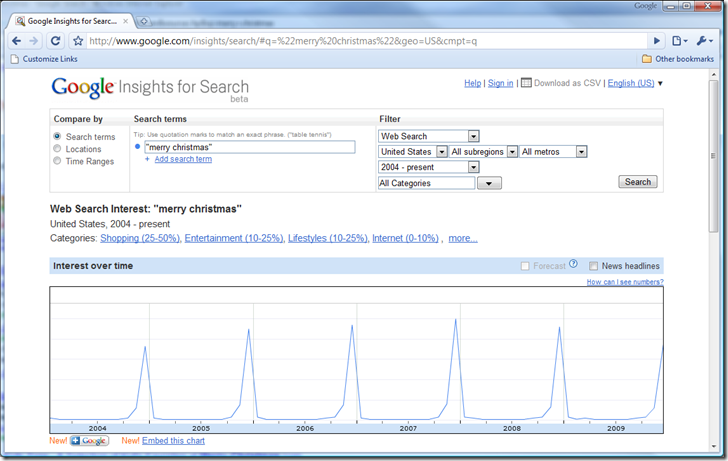Screen dimensions: 728x461
Task: Expand the All Categories dropdown arrow
Action: (x=489, y=183)
